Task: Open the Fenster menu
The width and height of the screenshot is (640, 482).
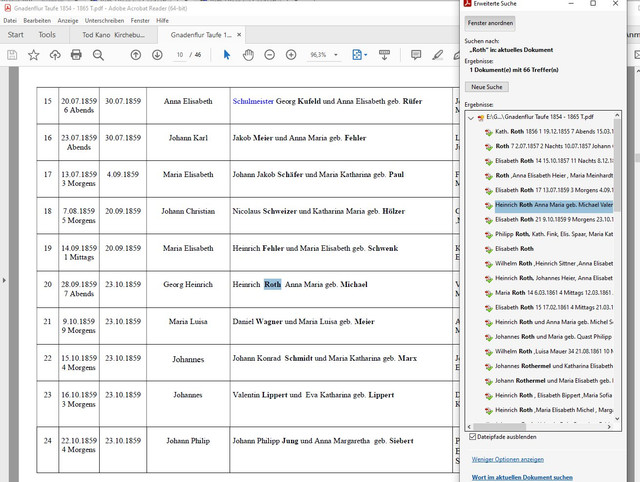Action: 140,20
